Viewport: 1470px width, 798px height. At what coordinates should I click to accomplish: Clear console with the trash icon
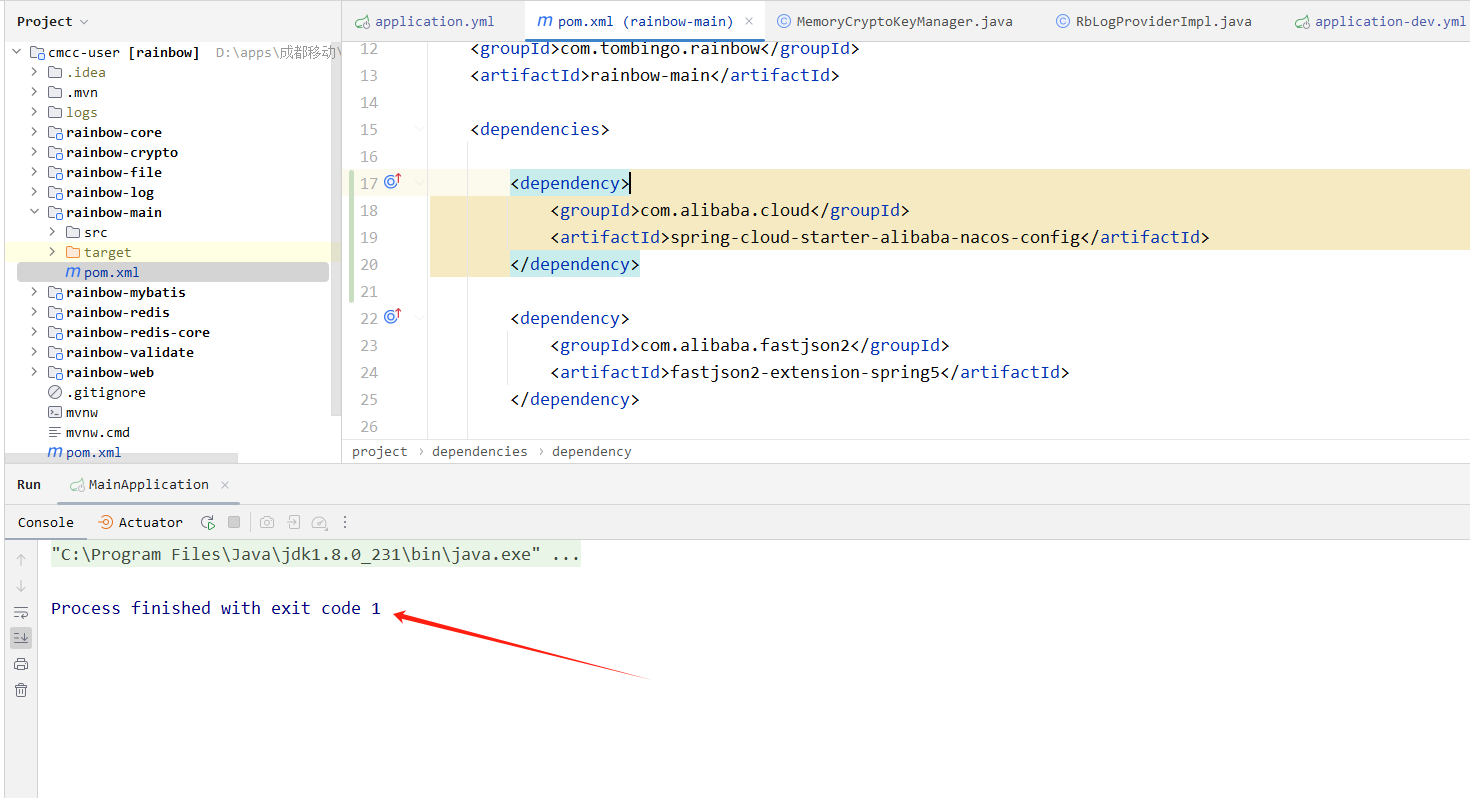(x=21, y=690)
